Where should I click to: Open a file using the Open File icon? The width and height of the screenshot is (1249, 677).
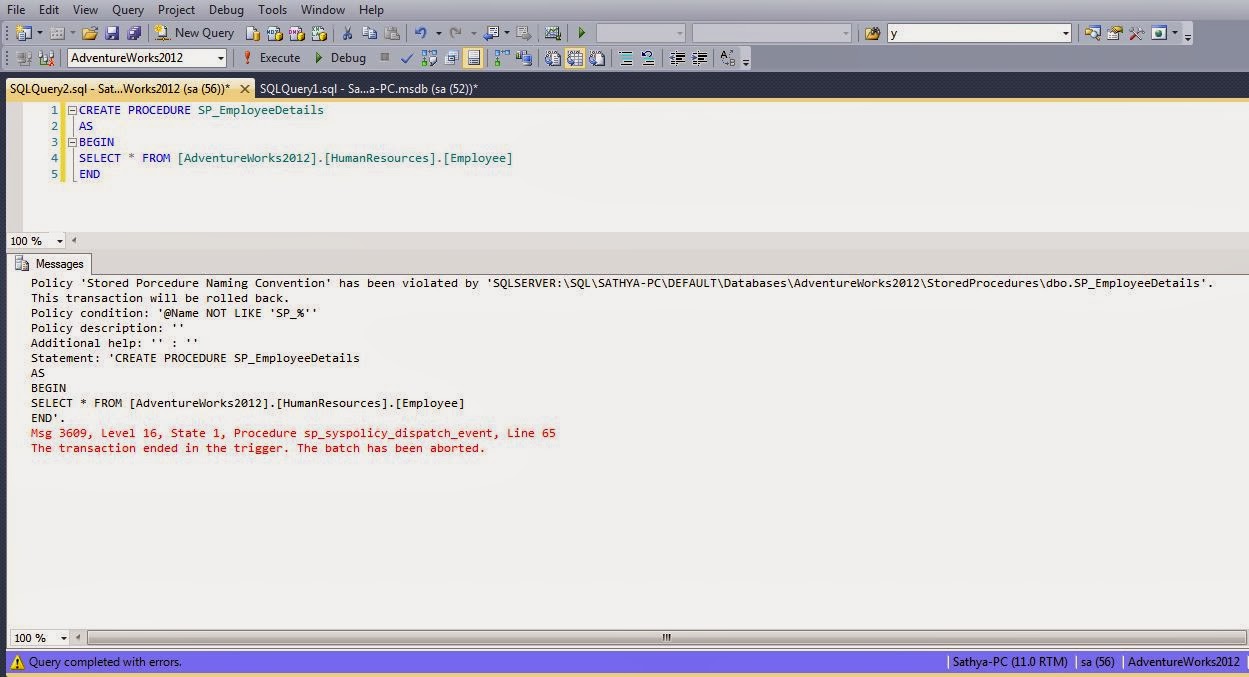point(91,32)
